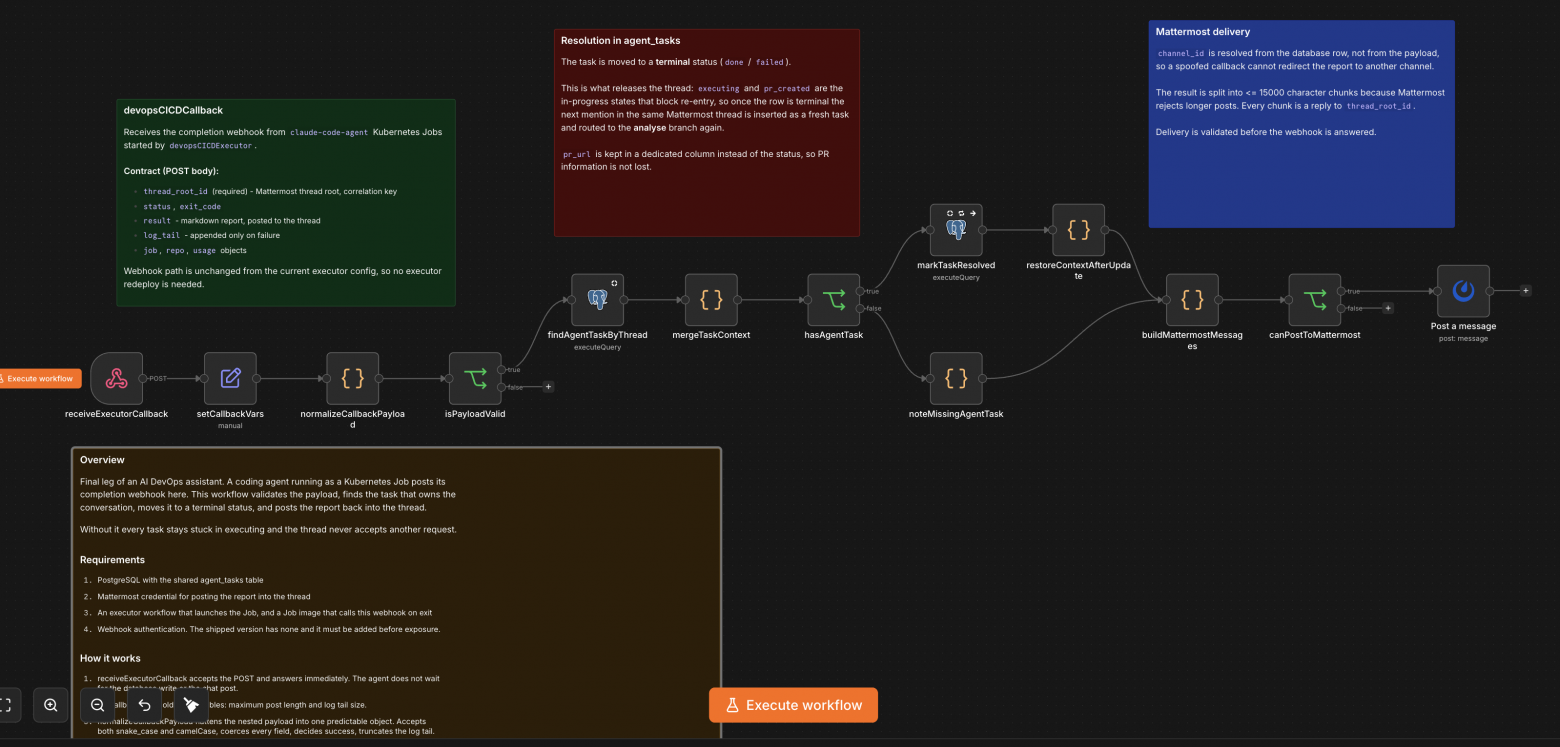Reset the canvas zoom level
This screenshot has height=747, width=1560.
[144, 705]
